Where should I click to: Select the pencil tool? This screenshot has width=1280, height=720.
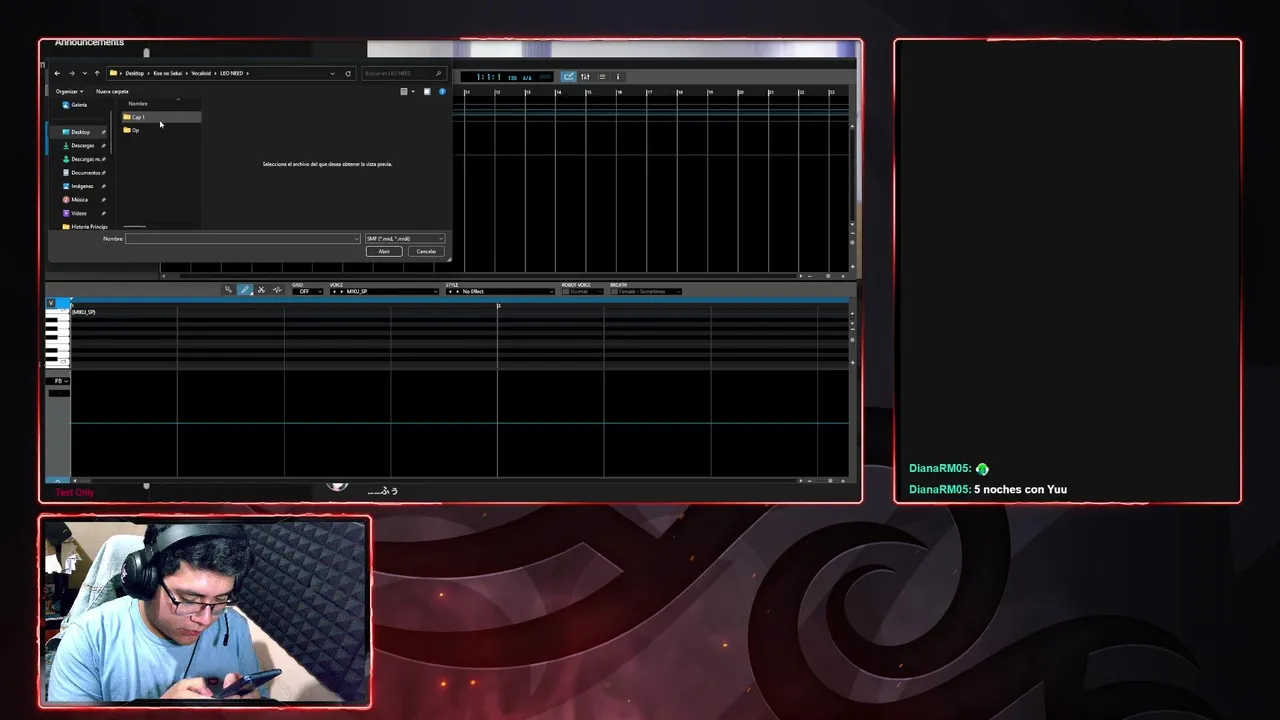tap(245, 290)
